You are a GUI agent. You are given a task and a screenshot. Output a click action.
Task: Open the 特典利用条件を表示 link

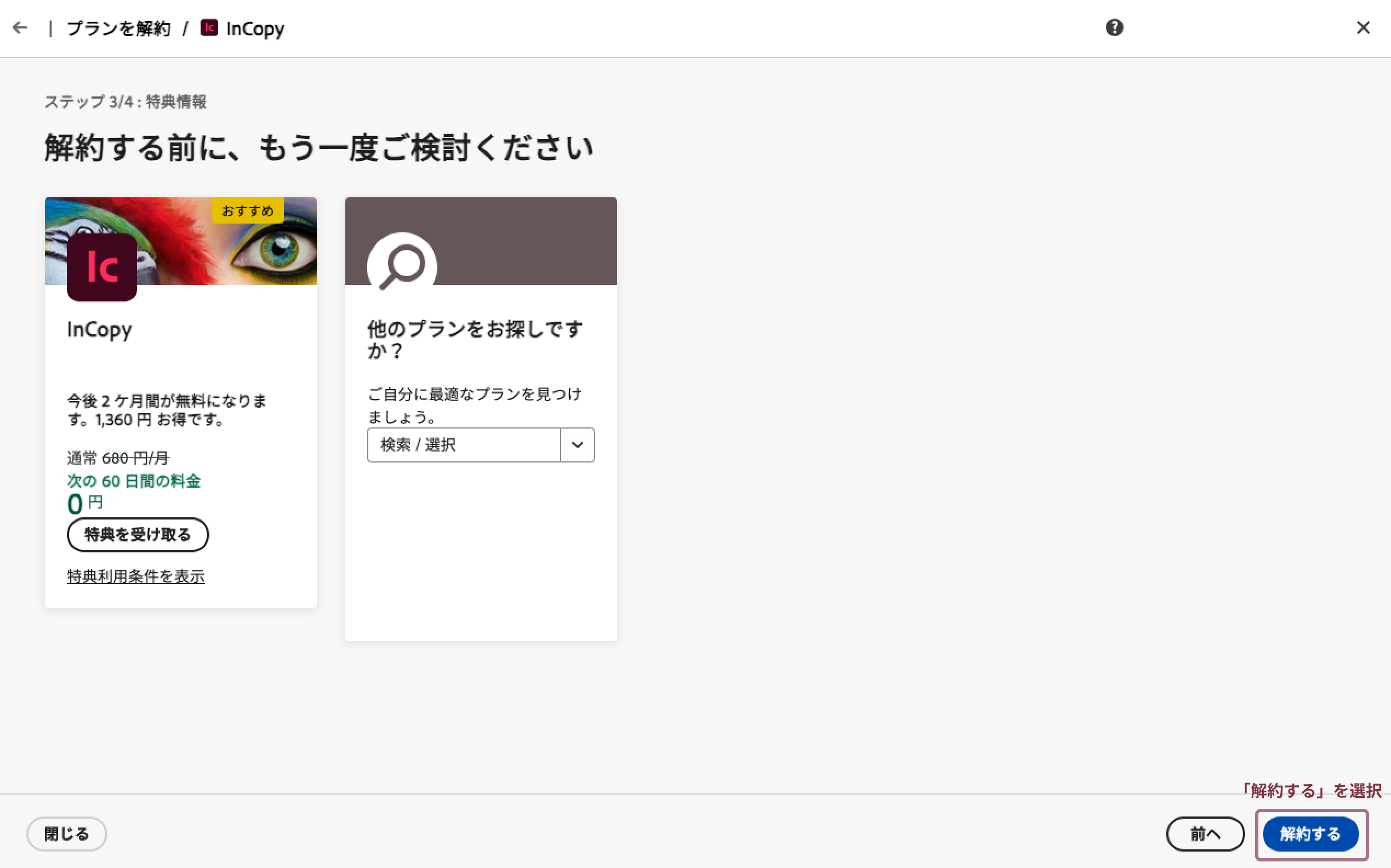pyautogui.click(x=135, y=576)
